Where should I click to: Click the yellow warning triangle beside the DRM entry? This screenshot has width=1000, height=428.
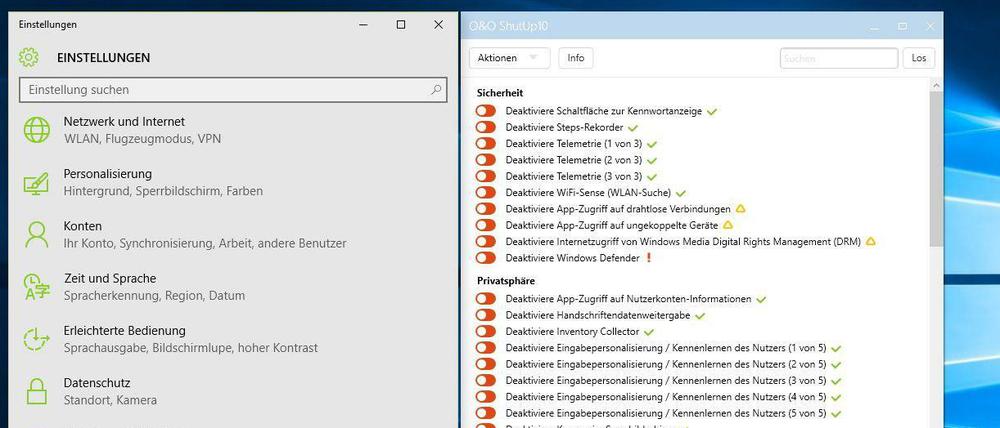pos(871,242)
